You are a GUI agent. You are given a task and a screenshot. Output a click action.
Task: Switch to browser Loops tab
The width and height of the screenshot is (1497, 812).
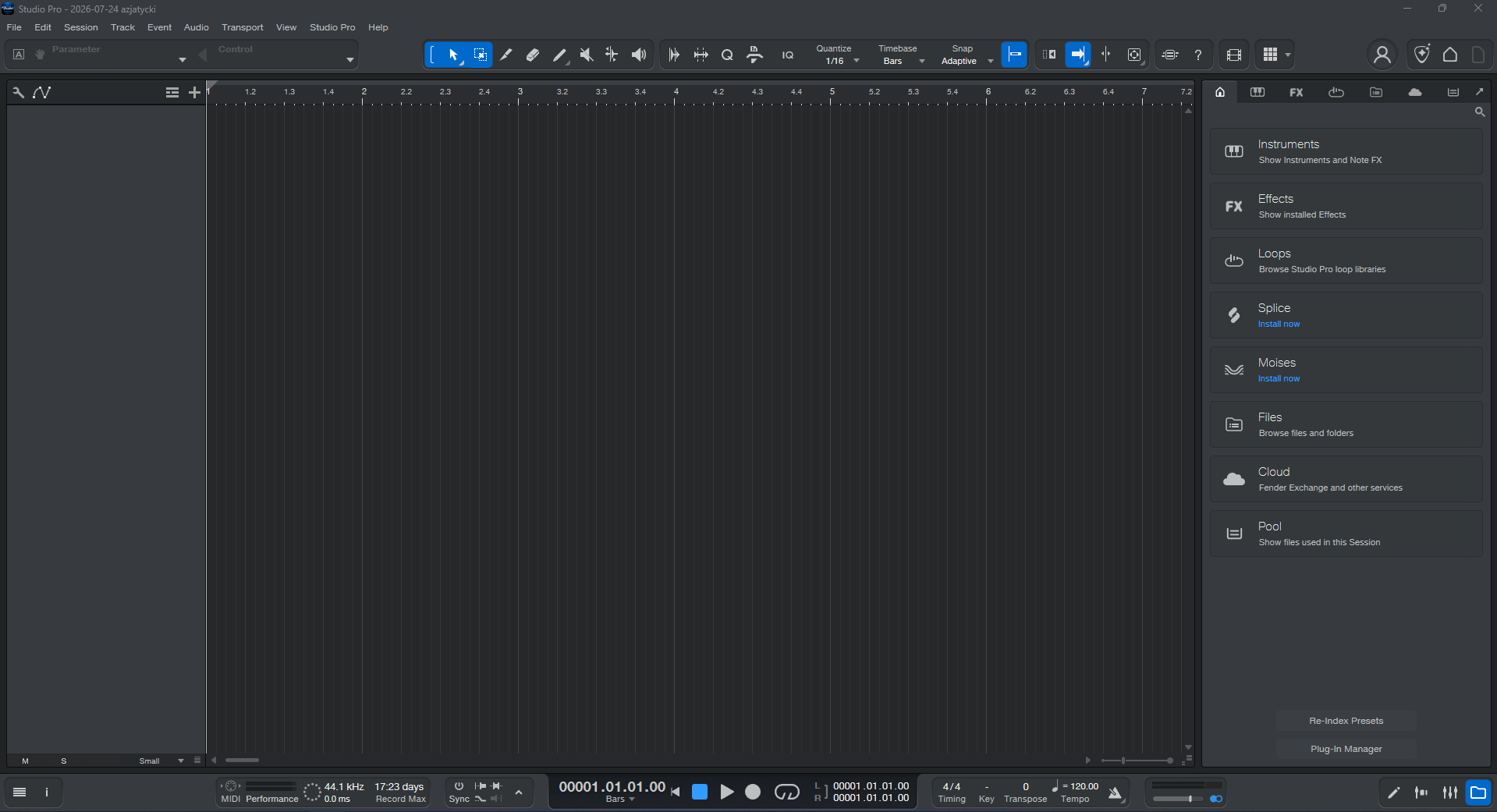tap(1336, 92)
